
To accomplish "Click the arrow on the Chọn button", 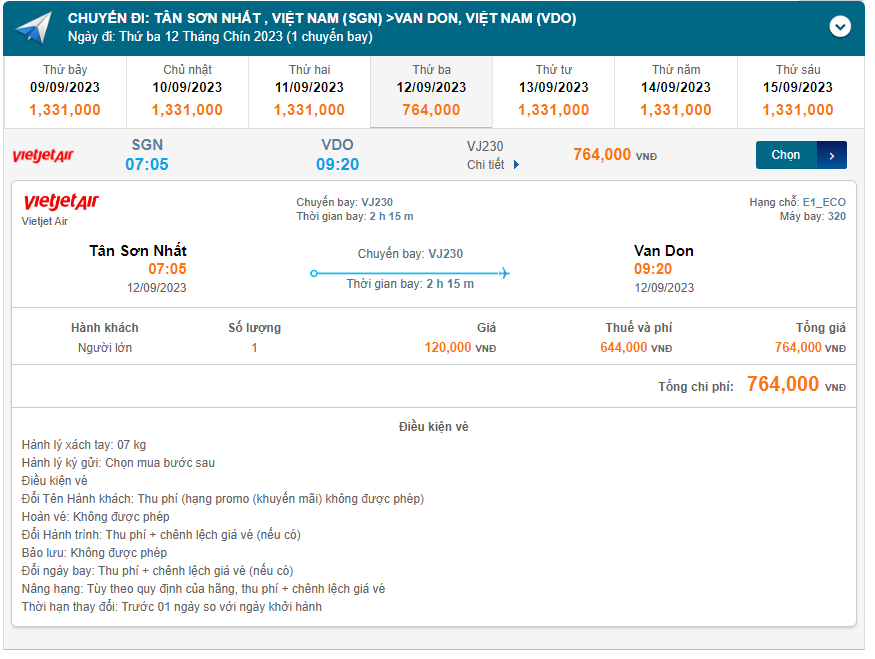I will point(832,155).
